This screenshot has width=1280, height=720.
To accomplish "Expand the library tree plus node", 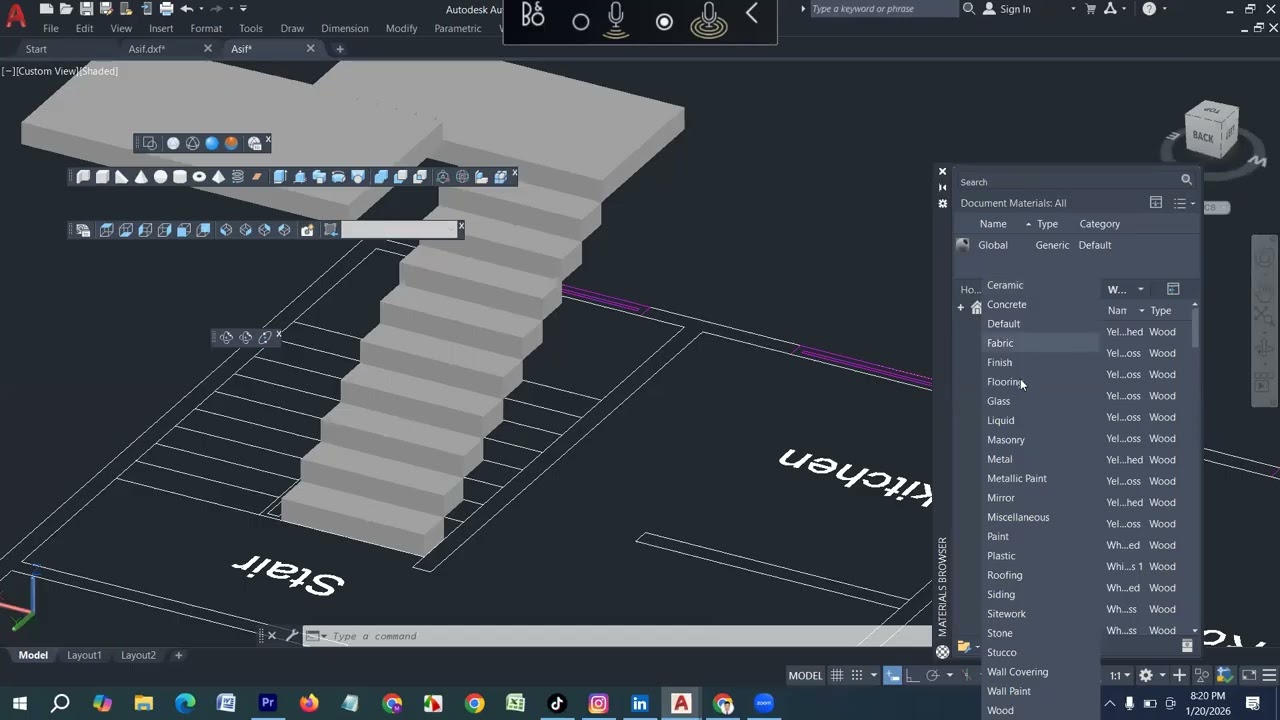I will [961, 308].
